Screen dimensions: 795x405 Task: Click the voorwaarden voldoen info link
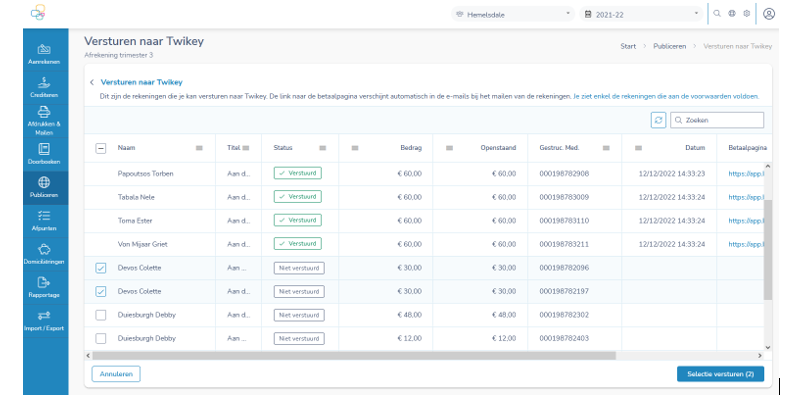(666, 96)
